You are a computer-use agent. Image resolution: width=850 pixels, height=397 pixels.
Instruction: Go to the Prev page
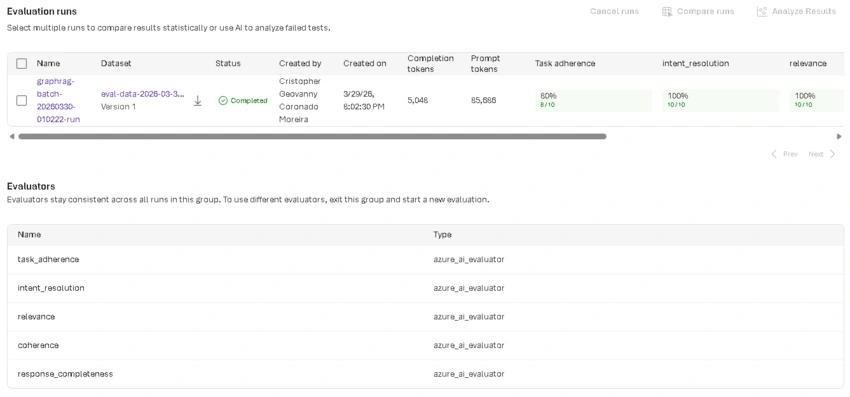[784, 155]
